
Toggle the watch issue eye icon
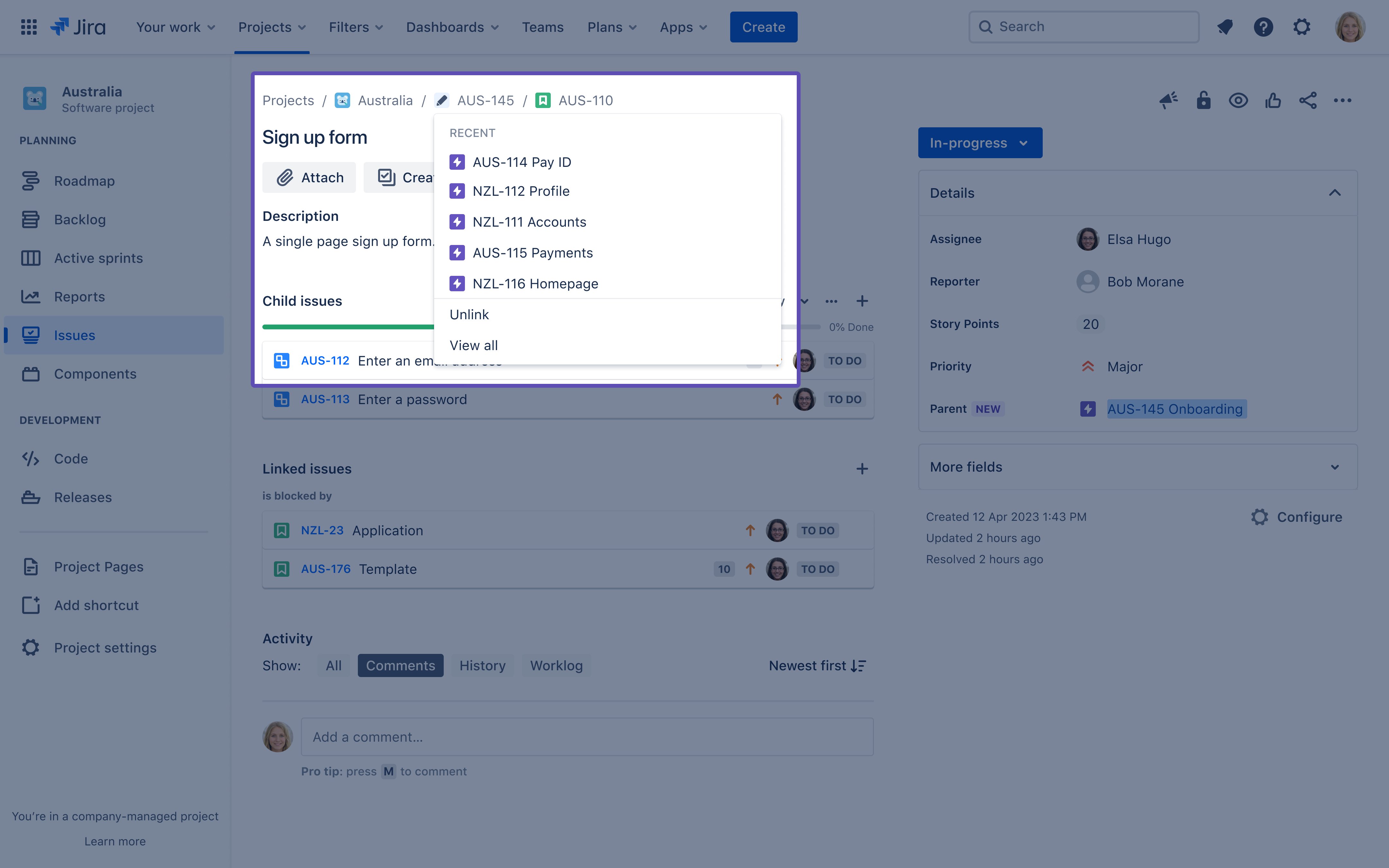[x=1239, y=100]
